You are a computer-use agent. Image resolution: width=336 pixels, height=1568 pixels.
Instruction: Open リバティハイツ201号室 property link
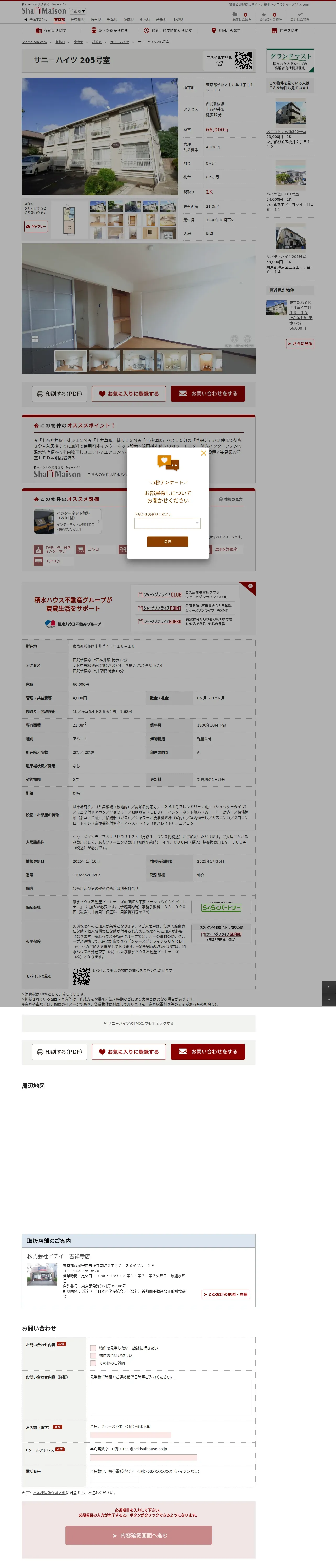coord(286,257)
